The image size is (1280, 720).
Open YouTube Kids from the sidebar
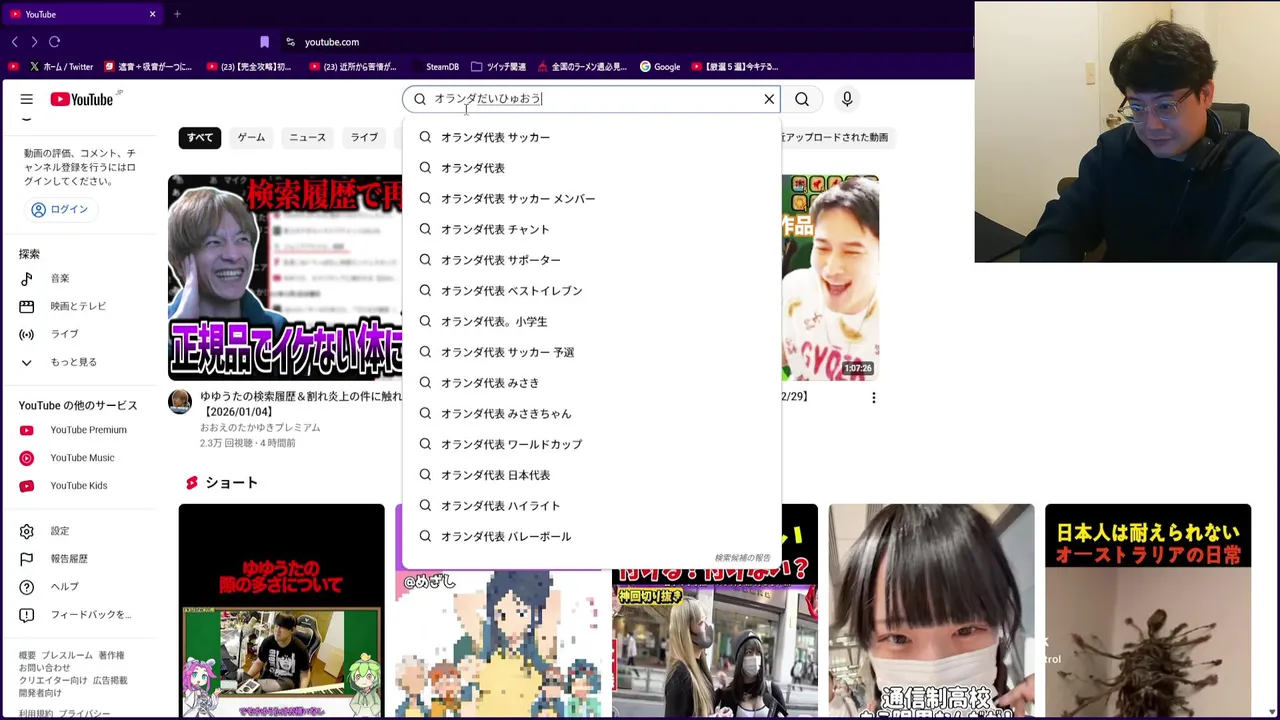coord(80,486)
